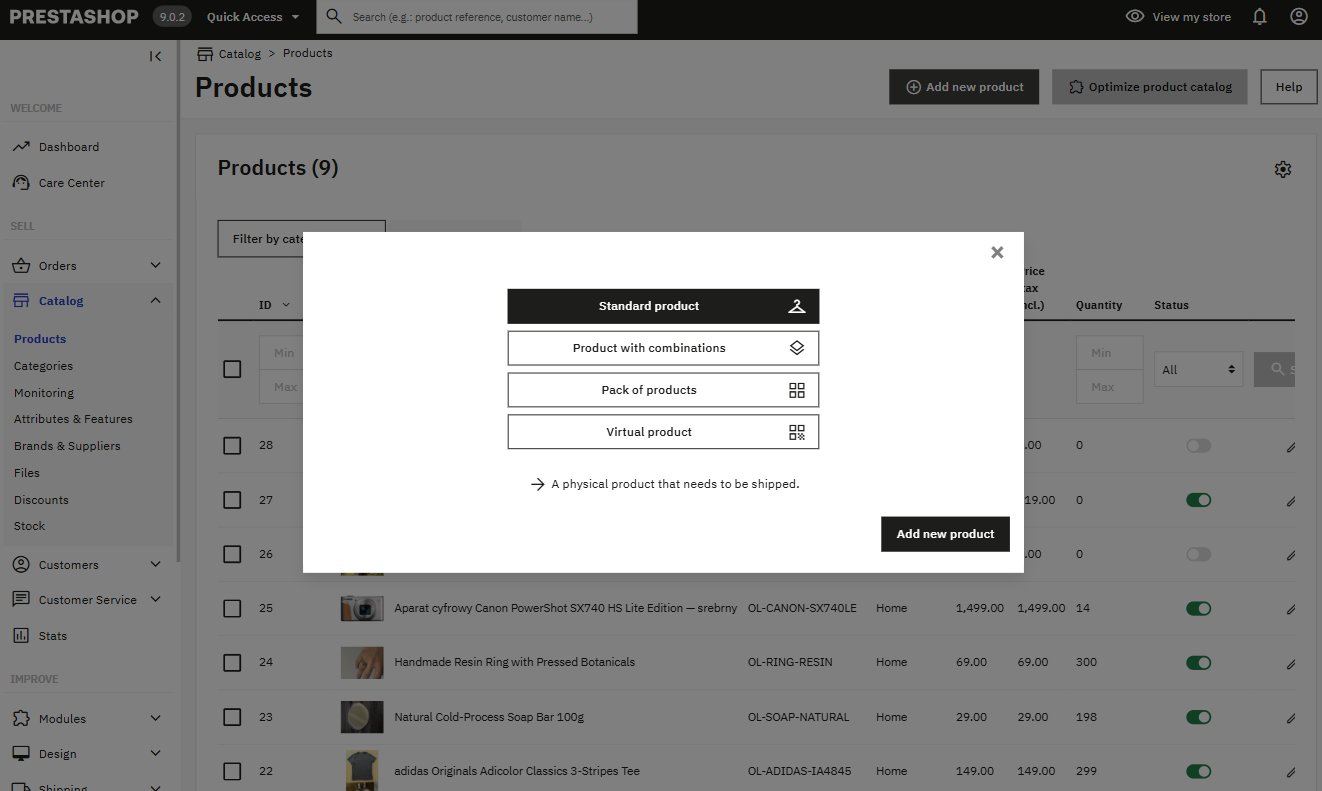Expand the Modules menu chevron
Screen dimensions: 1322x791
point(155,718)
